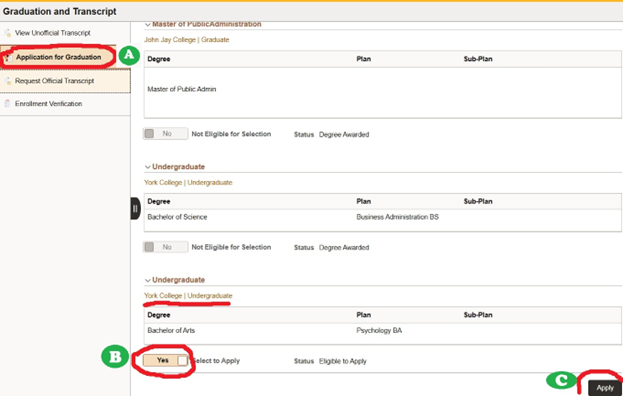Viewport: 623px width, 396px height.
Task: Click the Eligible to Apply status text
Action: (x=342, y=361)
